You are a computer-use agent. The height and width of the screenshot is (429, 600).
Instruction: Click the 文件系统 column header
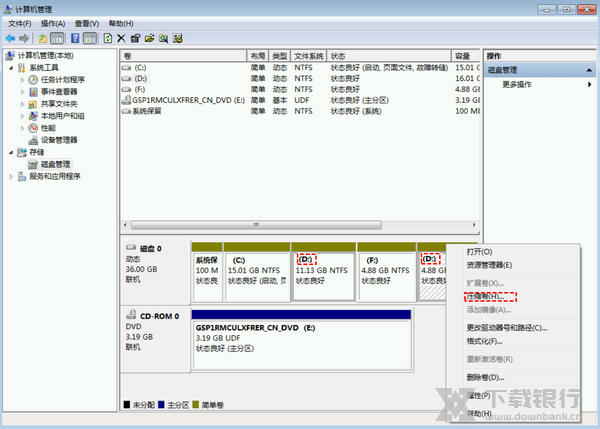(x=309, y=56)
